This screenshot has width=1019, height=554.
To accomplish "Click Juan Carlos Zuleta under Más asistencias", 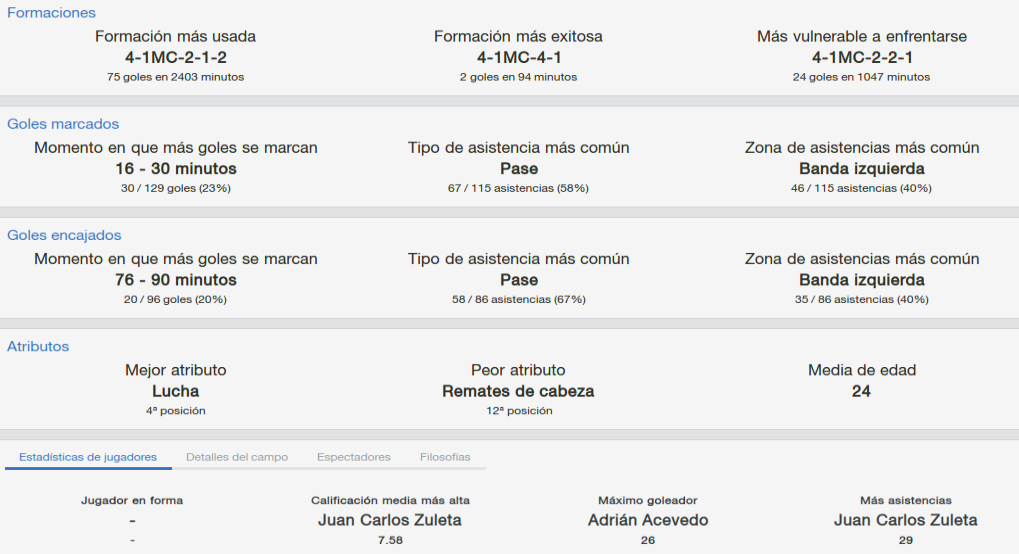I will tap(906, 520).
